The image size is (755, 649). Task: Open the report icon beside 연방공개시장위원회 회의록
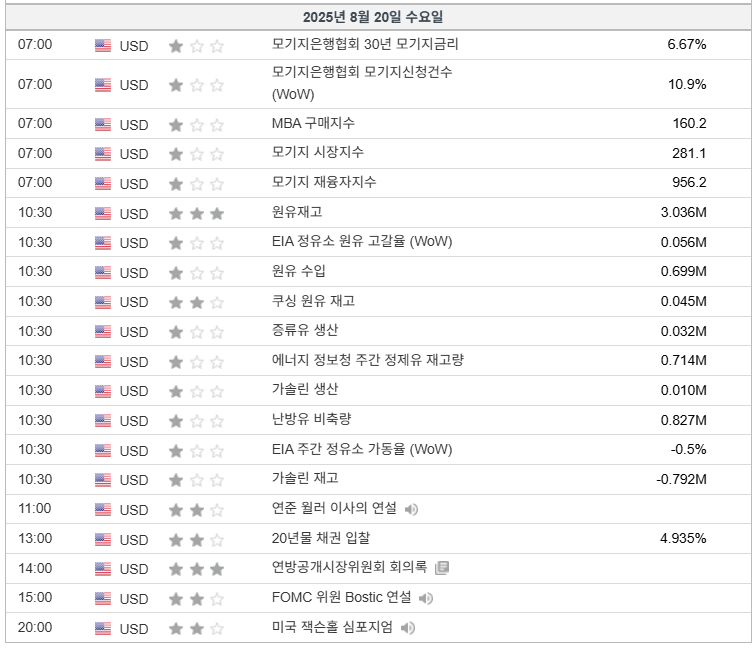[442, 568]
